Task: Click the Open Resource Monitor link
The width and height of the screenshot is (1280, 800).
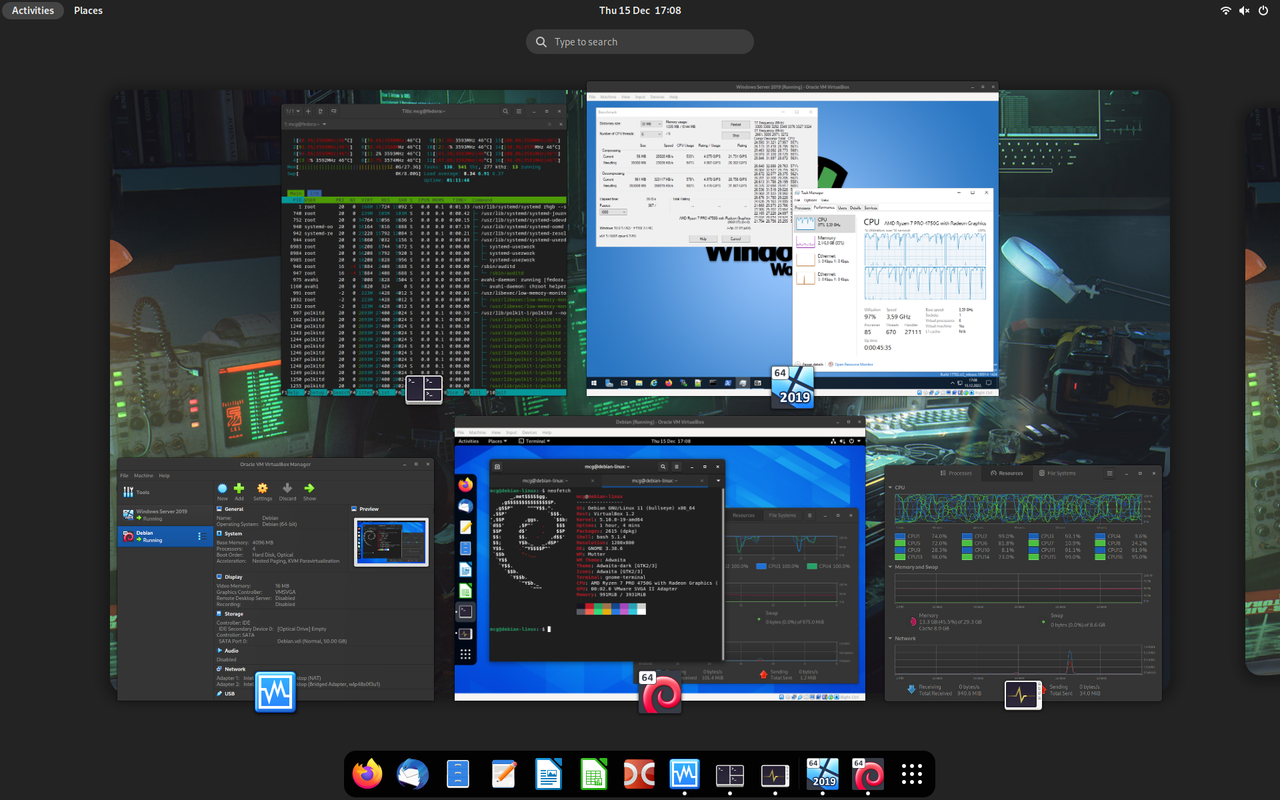Action: 853,364
